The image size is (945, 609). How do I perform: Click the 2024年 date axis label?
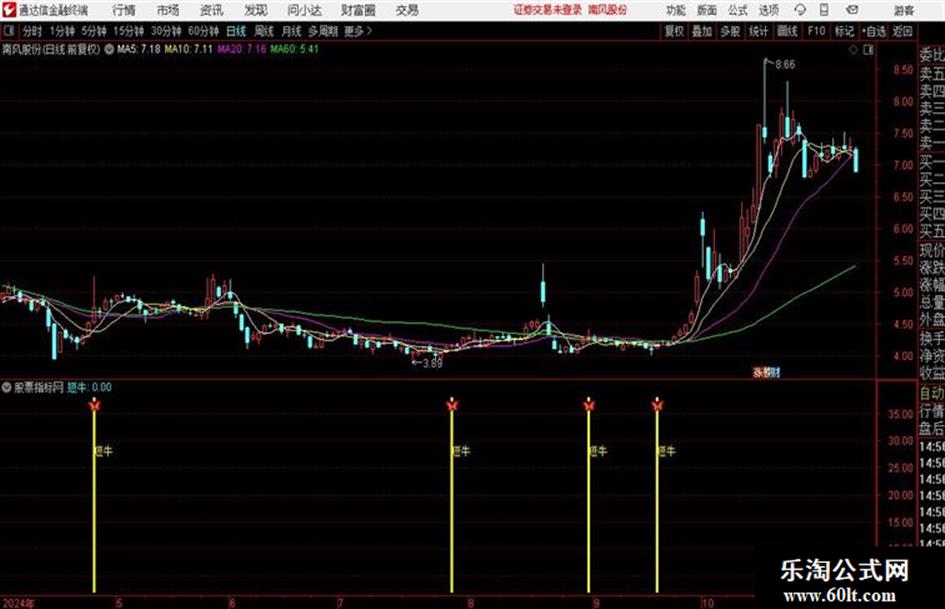(x=18, y=603)
